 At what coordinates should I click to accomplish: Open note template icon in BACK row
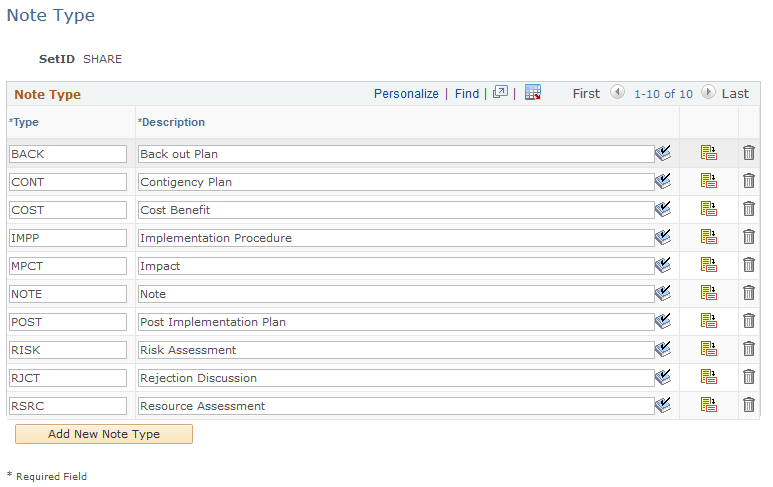point(708,153)
